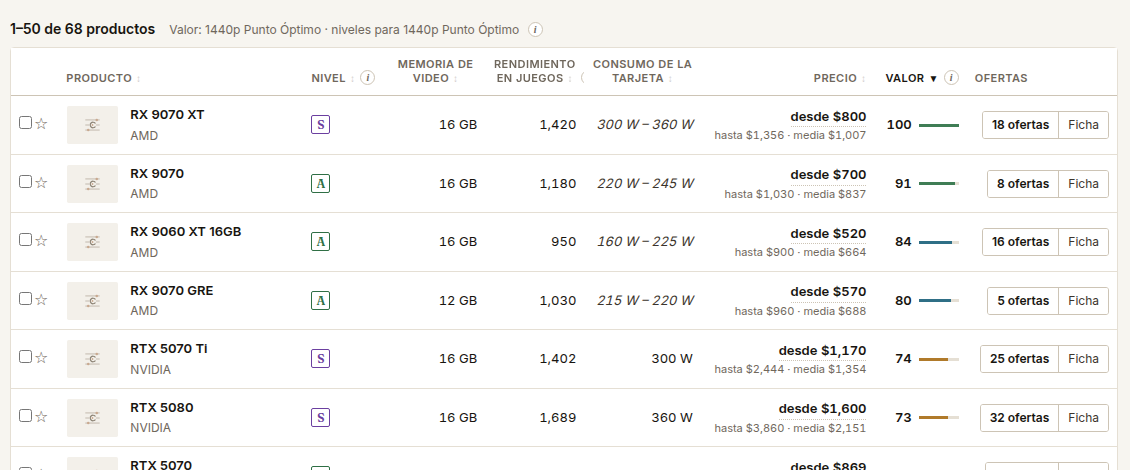Open the RX 9060 XT 16GB product name

pyautogui.click(x=185, y=231)
